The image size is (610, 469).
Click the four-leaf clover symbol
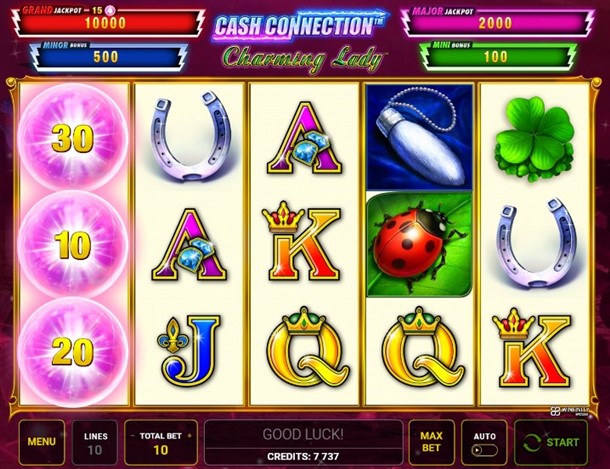[x=534, y=139]
